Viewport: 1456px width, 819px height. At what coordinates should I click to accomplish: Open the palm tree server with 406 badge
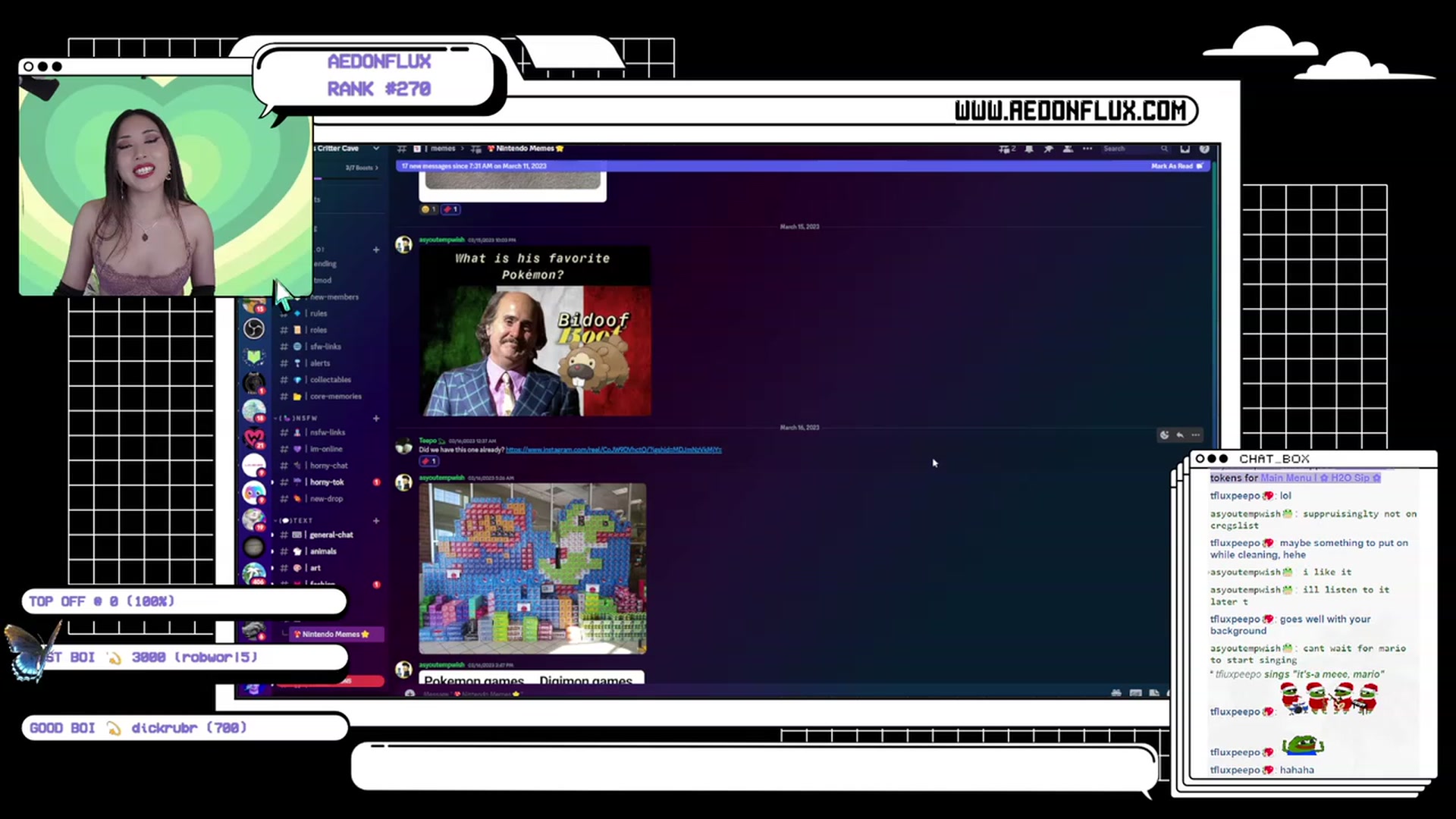[x=254, y=573]
